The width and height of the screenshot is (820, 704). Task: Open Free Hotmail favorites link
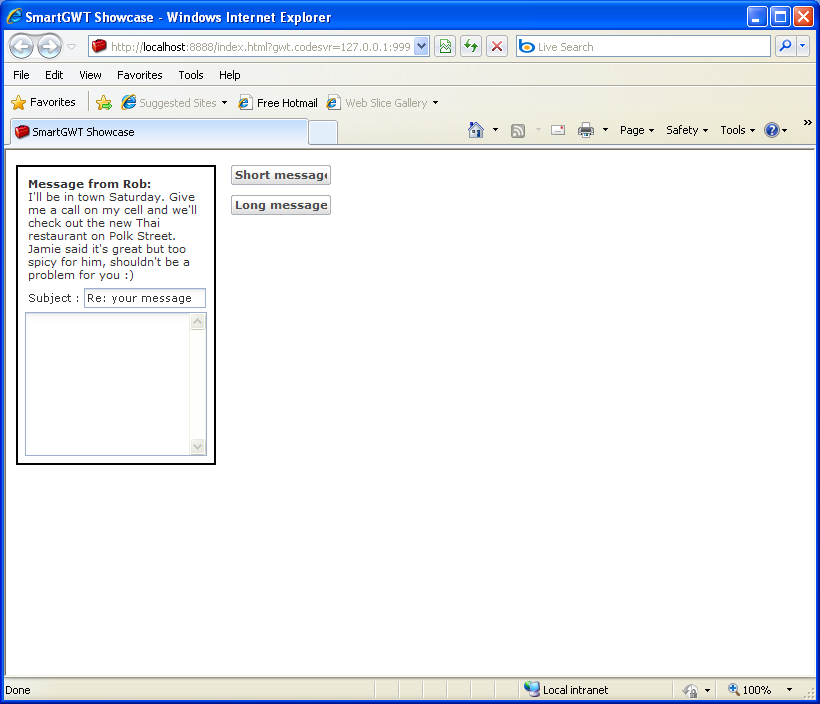coord(278,103)
